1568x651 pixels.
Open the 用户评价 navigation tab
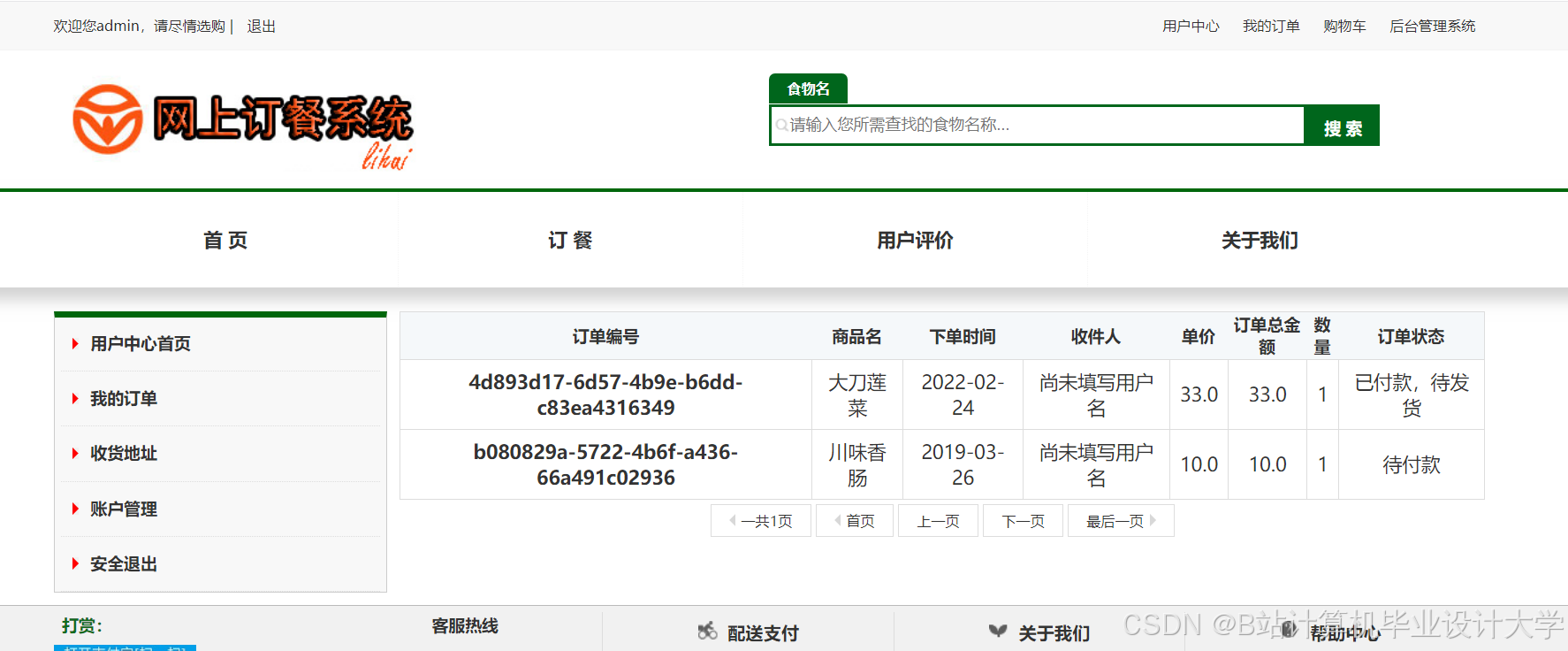(915, 240)
